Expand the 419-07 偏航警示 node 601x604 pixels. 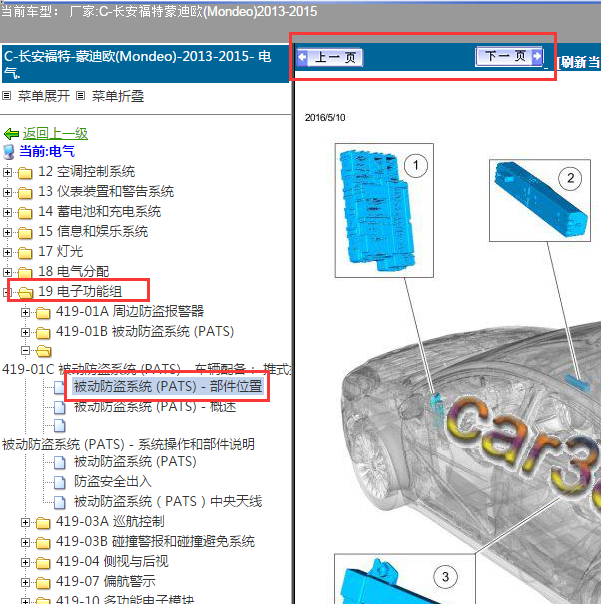click(25, 582)
